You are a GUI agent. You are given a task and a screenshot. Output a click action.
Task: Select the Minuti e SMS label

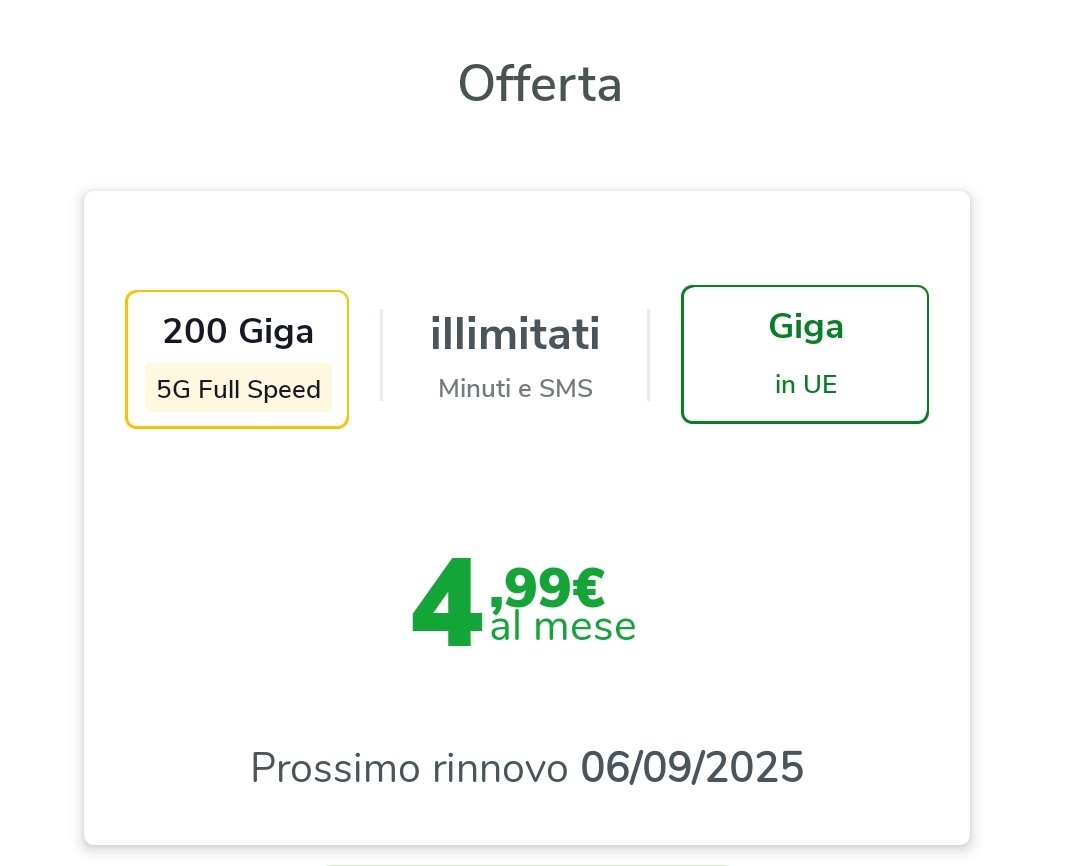(x=515, y=388)
